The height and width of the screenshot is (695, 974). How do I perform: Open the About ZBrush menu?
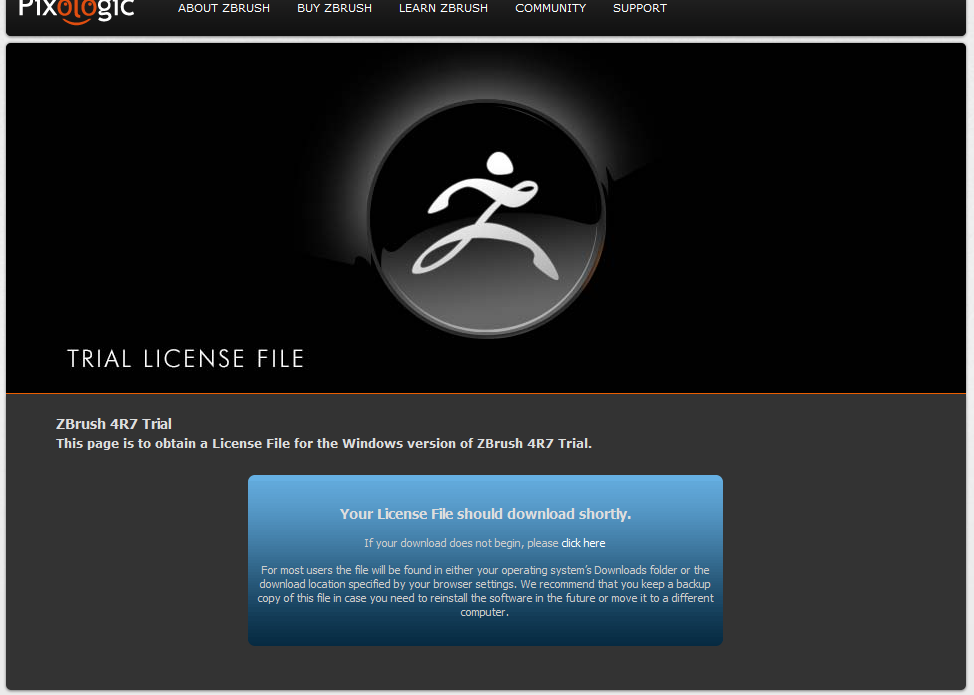(224, 8)
